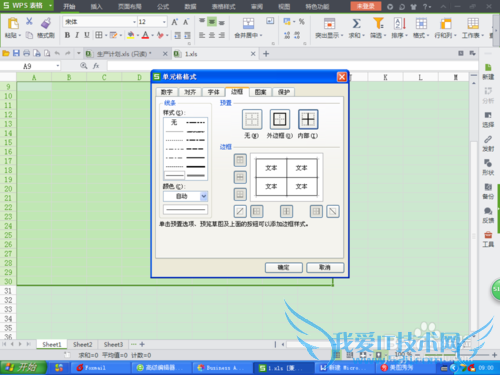Switch to the Sheet3 tab
The image size is (500, 375).
[113, 344]
